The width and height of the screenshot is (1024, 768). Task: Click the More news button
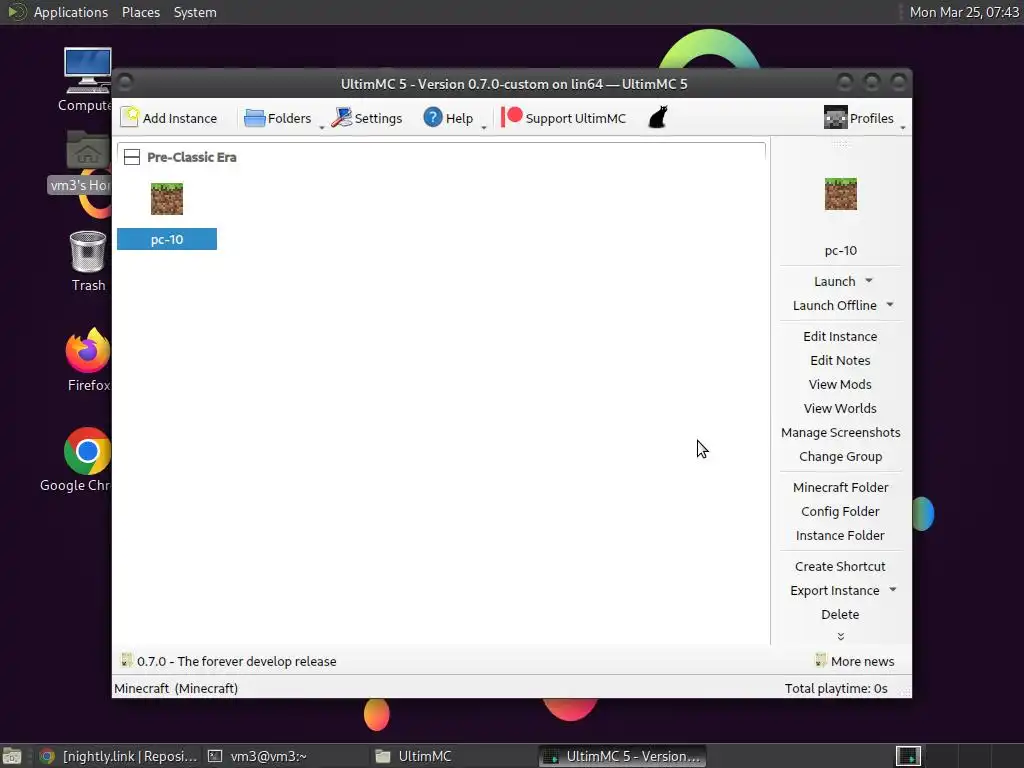[855, 661]
